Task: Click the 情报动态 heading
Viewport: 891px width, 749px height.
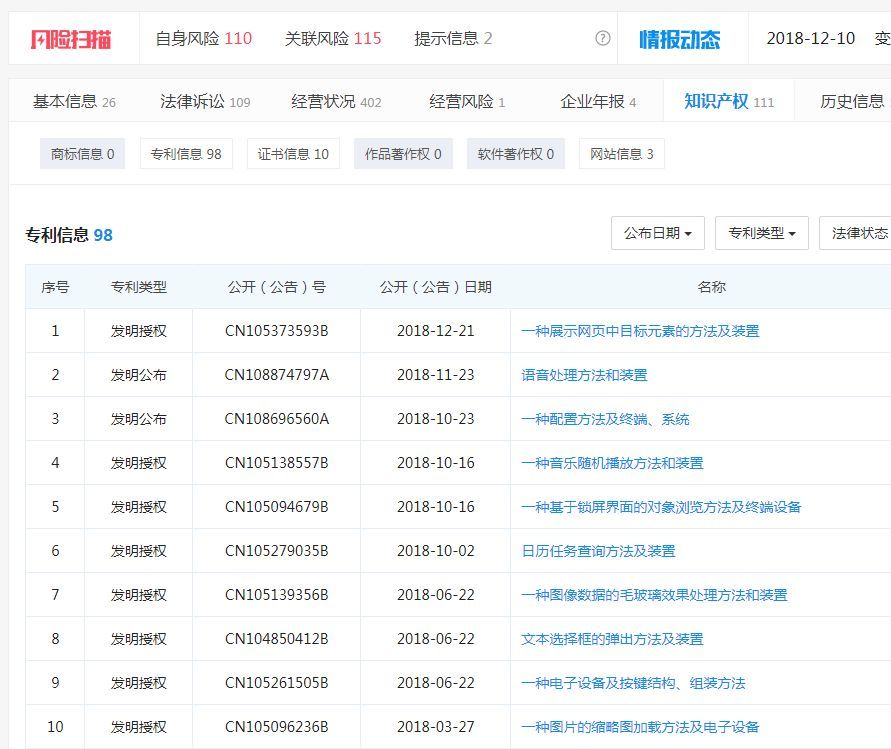Action: pos(679,39)
